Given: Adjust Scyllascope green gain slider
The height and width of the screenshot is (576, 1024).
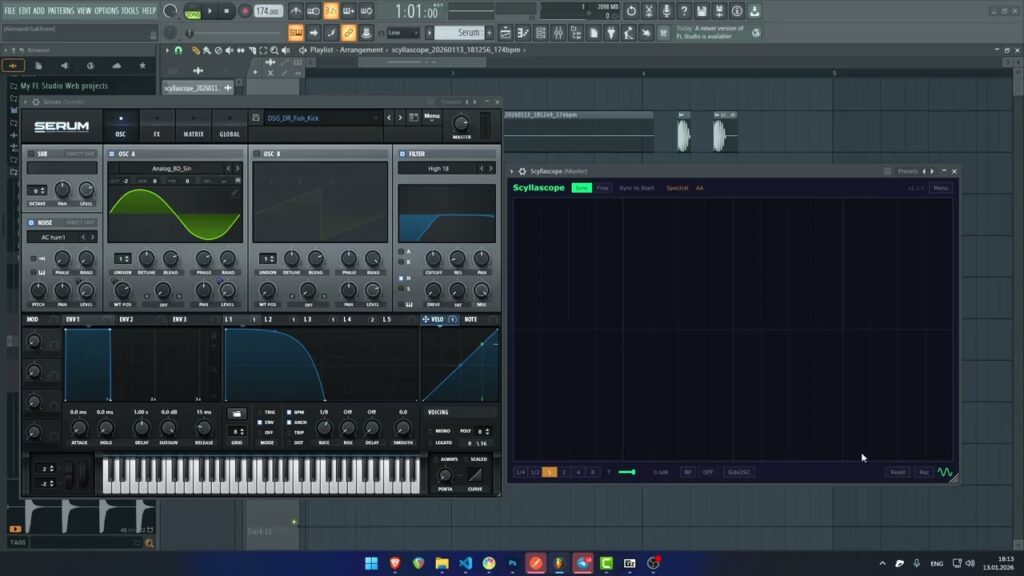Looking at the screenshot, I should click(x=627, y=472).
